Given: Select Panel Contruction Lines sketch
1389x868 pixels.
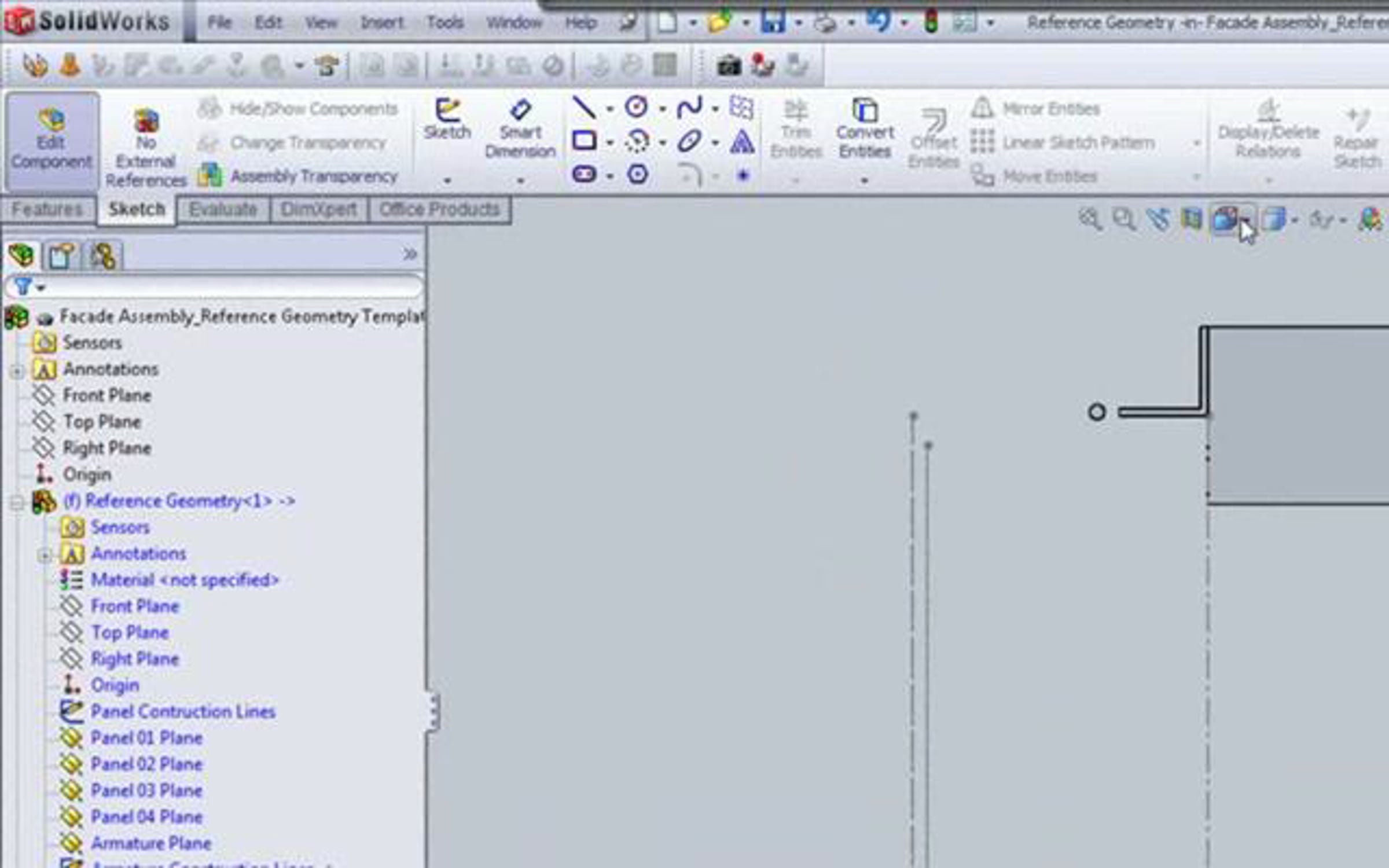Looking at the screenshot, I should tap(182, 711).
